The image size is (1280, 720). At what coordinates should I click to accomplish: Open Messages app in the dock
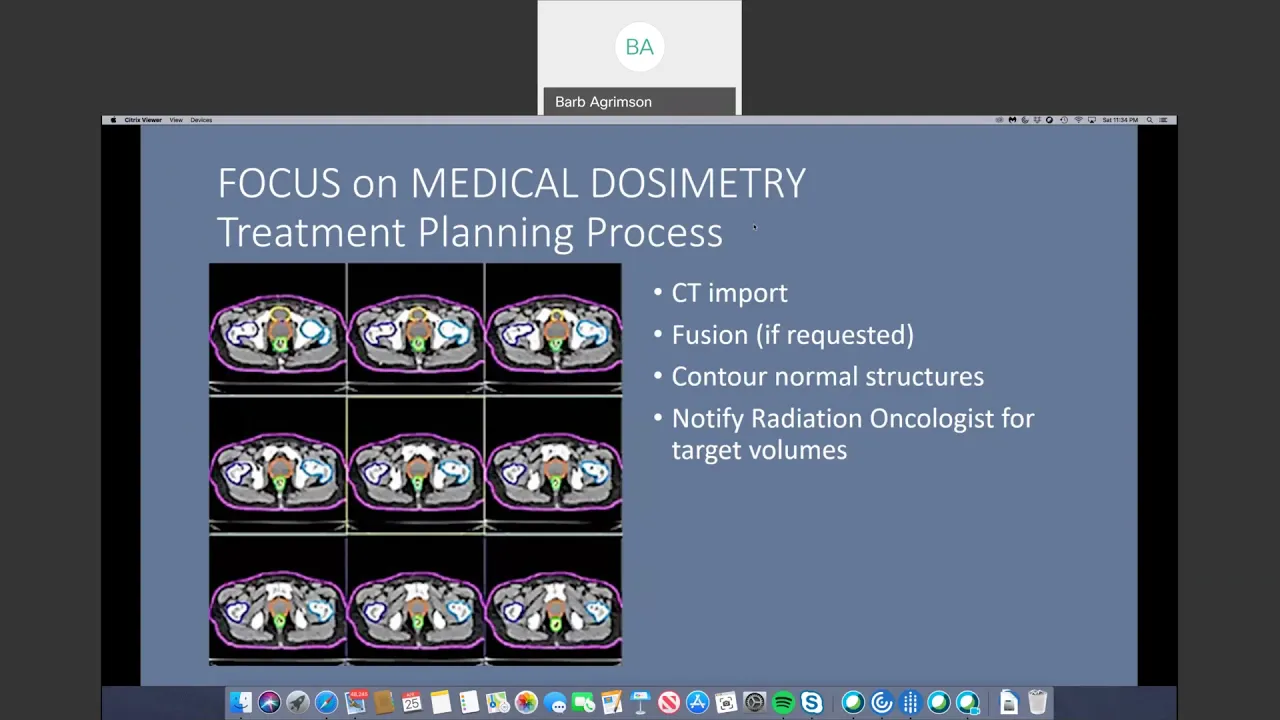[x=556, y=703]
